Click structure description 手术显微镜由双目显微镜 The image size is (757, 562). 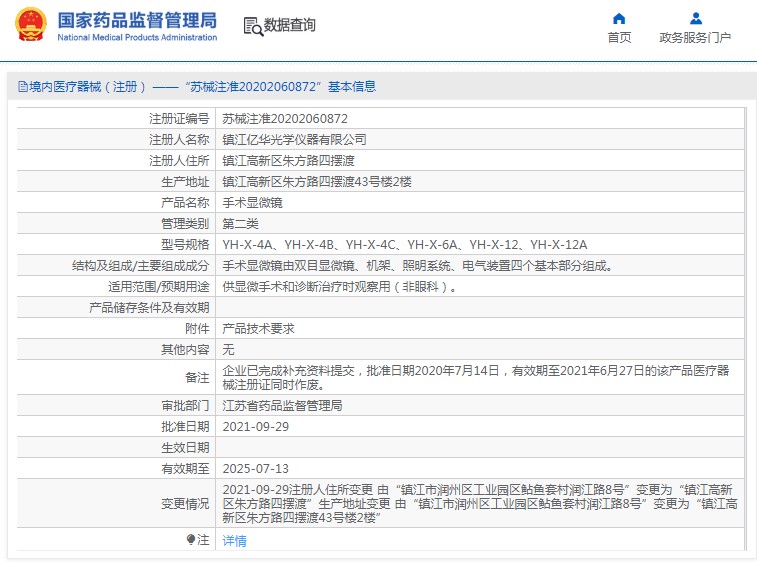click(x=418, y=266)
